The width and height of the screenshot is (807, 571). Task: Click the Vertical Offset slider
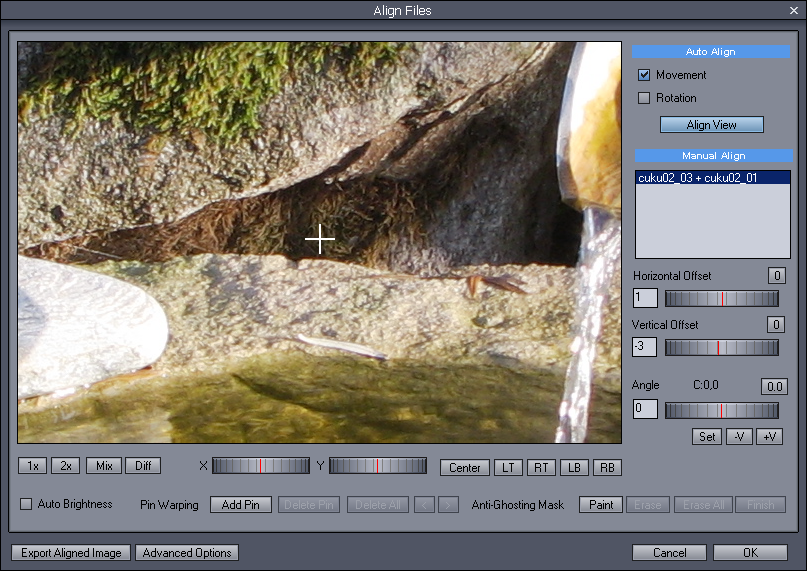coord(721,347)
